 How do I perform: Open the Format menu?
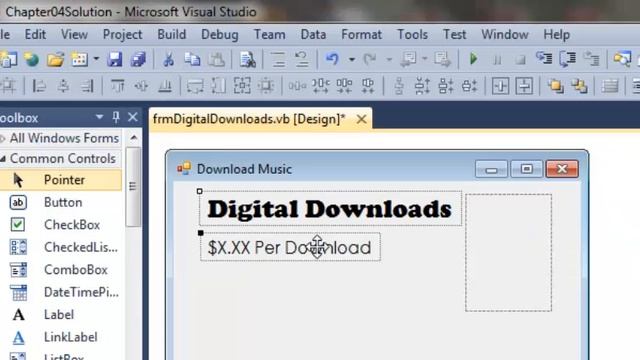[362, 35]
